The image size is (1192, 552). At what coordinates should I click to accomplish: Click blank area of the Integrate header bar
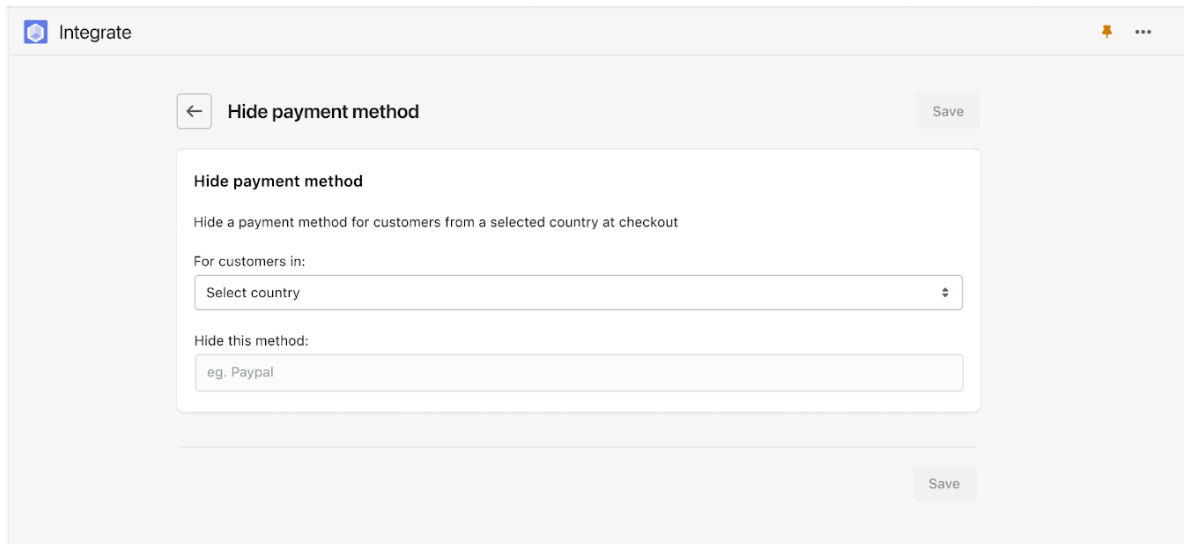point(608,33)
